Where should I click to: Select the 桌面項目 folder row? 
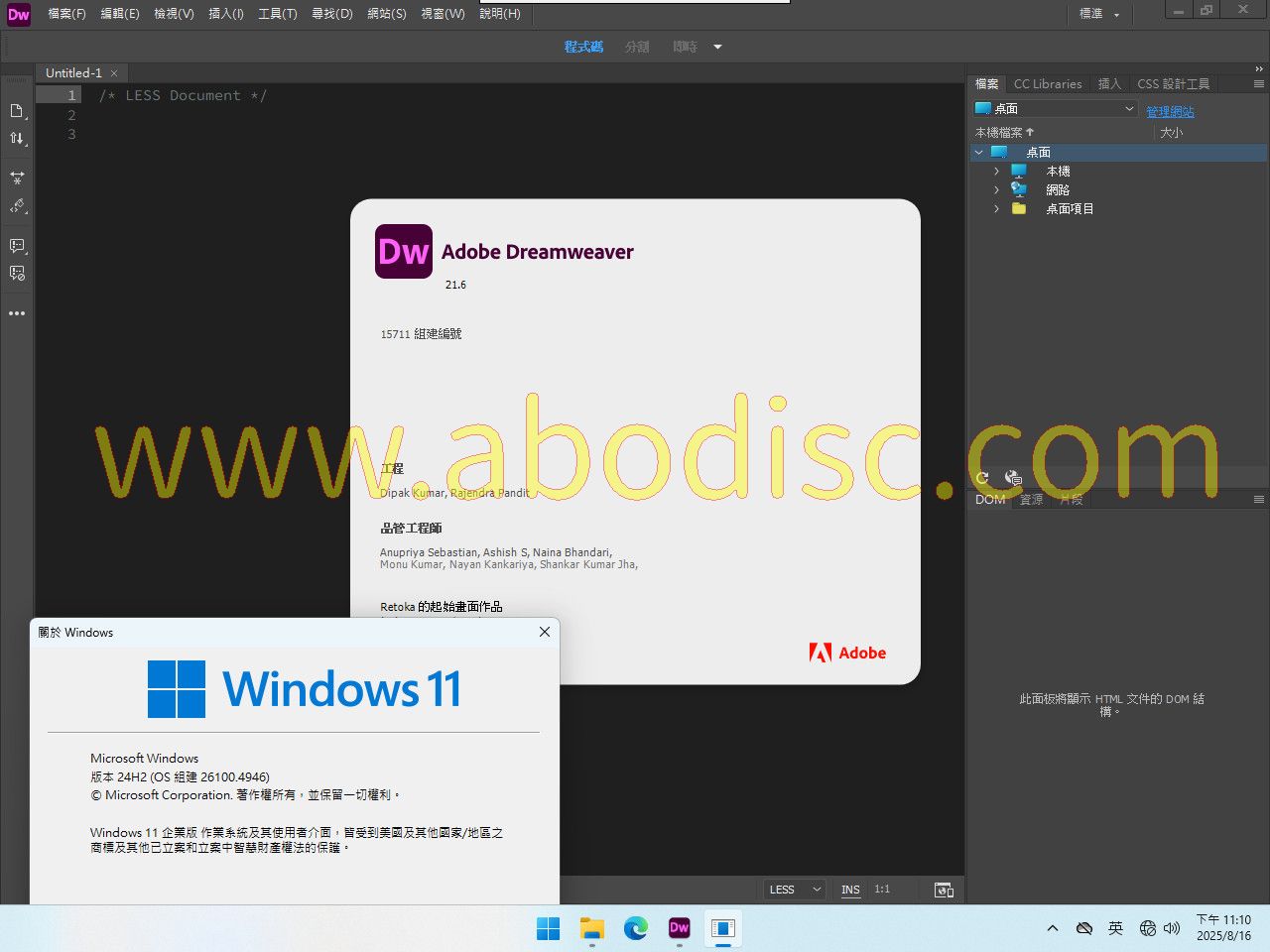pyautogui.click(x=1118, y=209)
